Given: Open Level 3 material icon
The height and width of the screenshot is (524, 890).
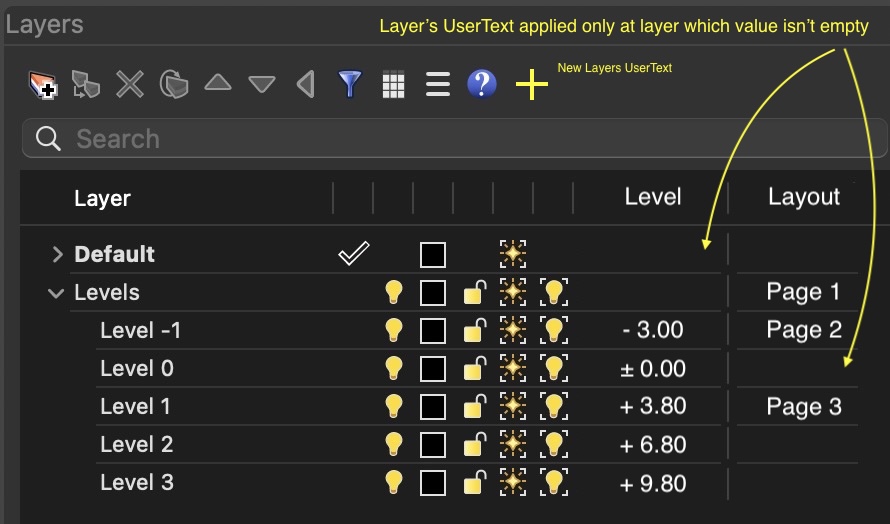Looking at the screenshot, I should [513, 483].
